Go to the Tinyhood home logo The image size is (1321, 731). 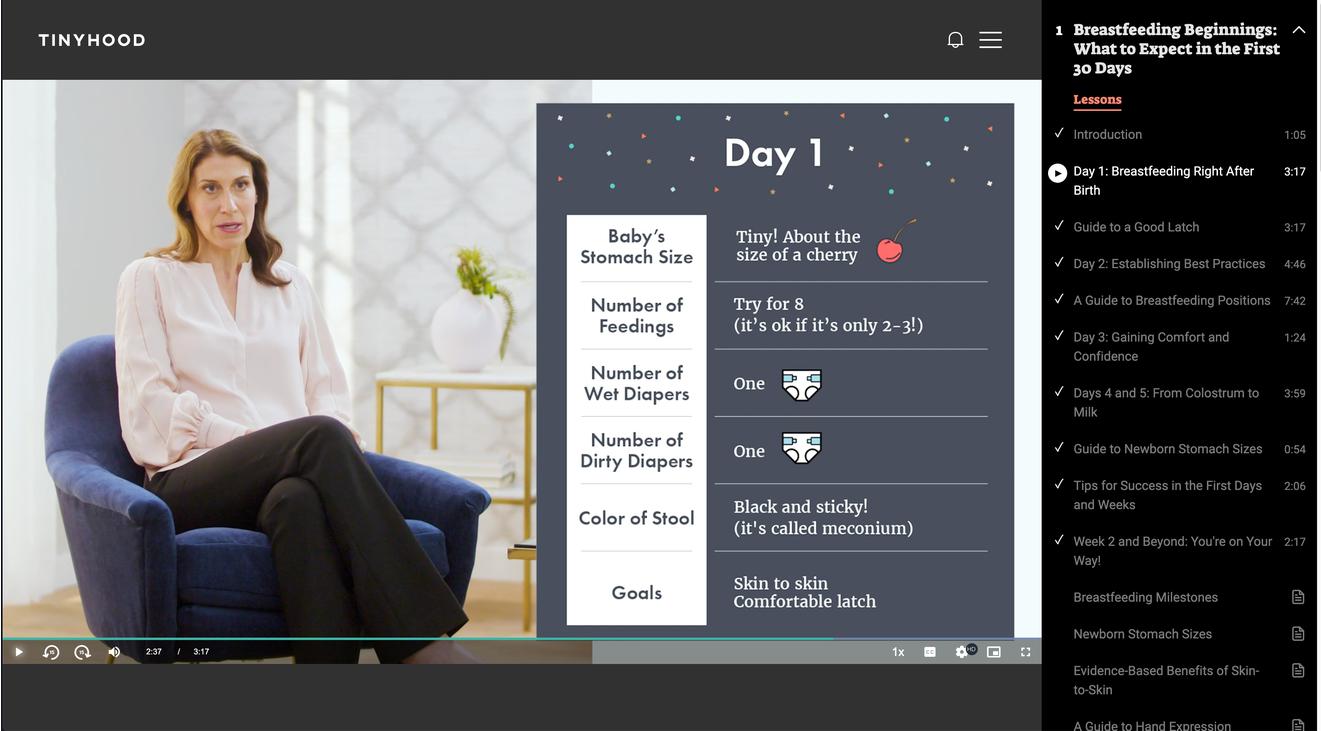92,40
